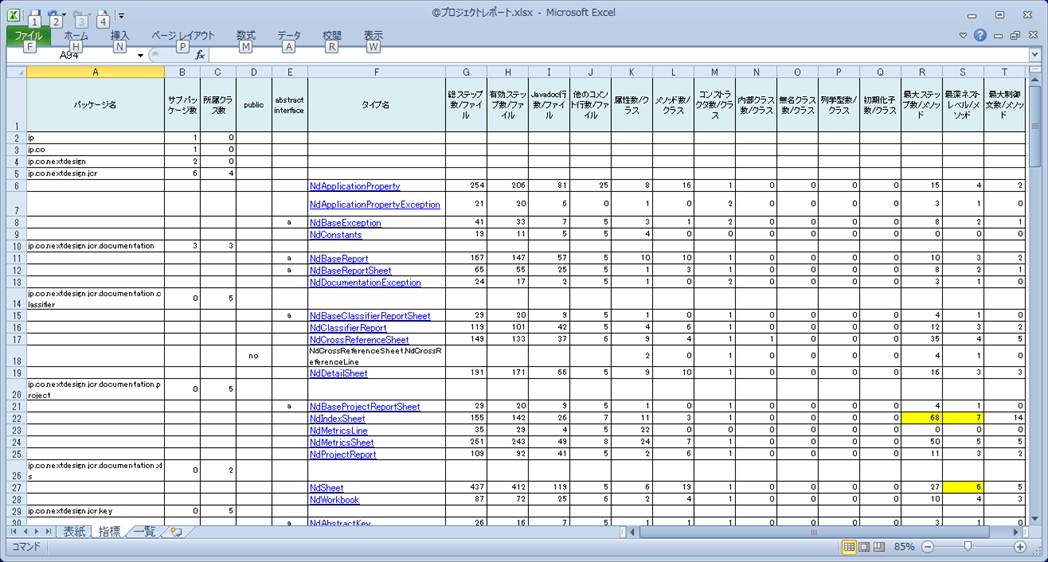Image resolution: width=1048 pixels, height=562 pixels.
Task: Select the パッケージ名 header cell
Action: tap(96, 105)
